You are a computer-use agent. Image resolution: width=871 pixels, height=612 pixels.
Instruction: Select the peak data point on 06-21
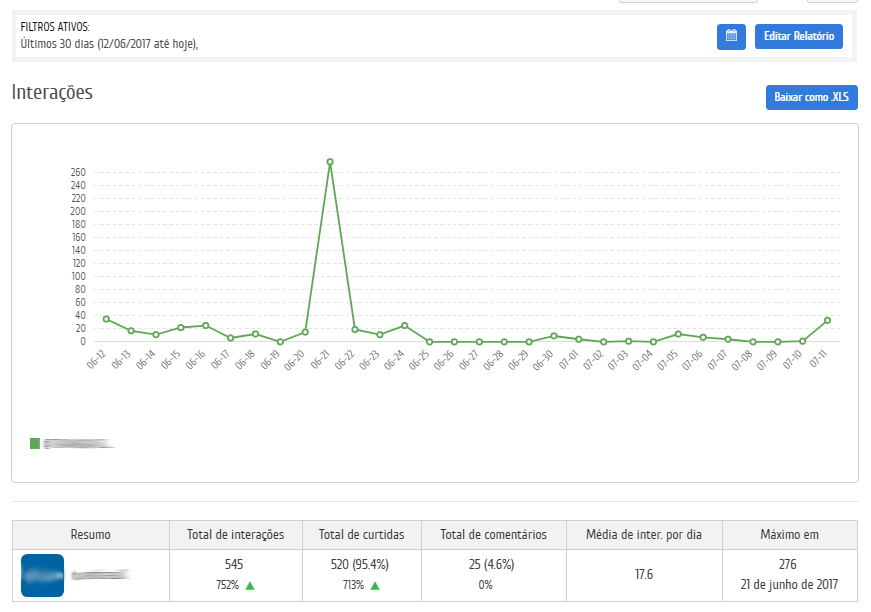click(330, 162)
